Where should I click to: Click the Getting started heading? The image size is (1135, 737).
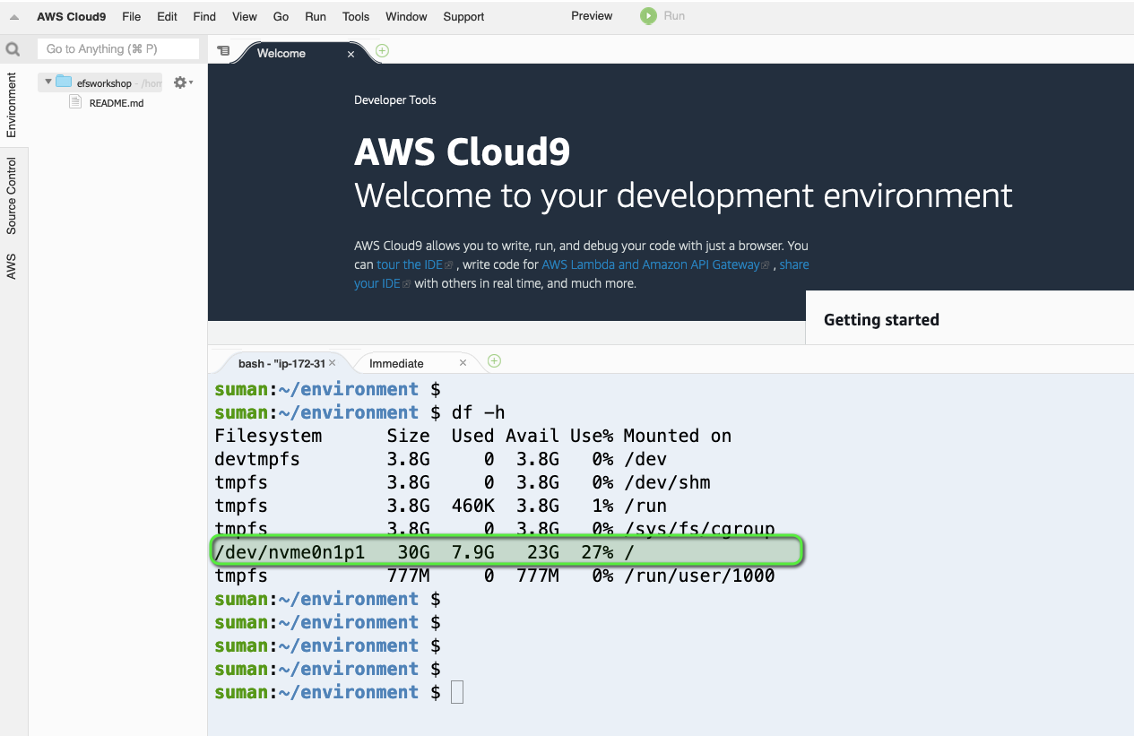882,320
